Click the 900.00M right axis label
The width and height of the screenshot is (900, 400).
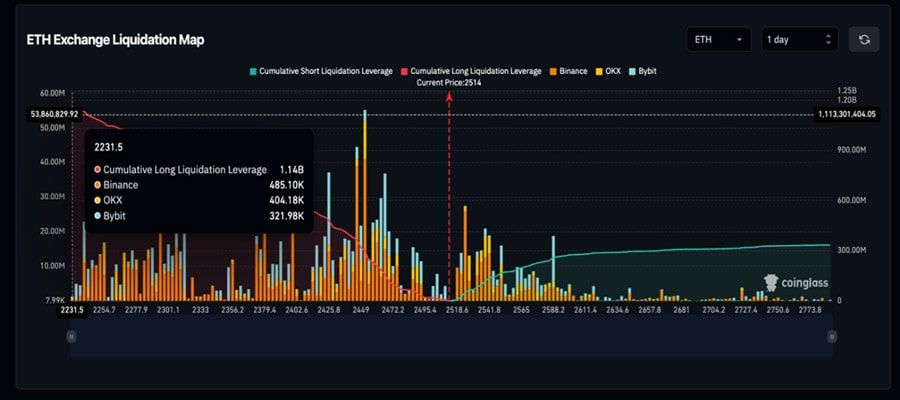tap(851, 150)
